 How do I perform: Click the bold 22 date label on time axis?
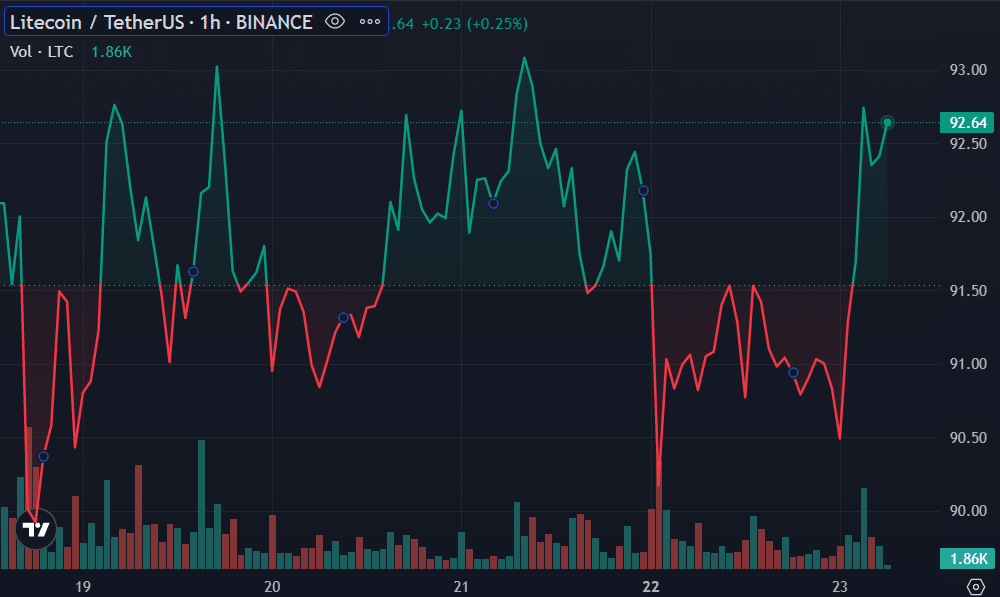click(x=651, y=587)
